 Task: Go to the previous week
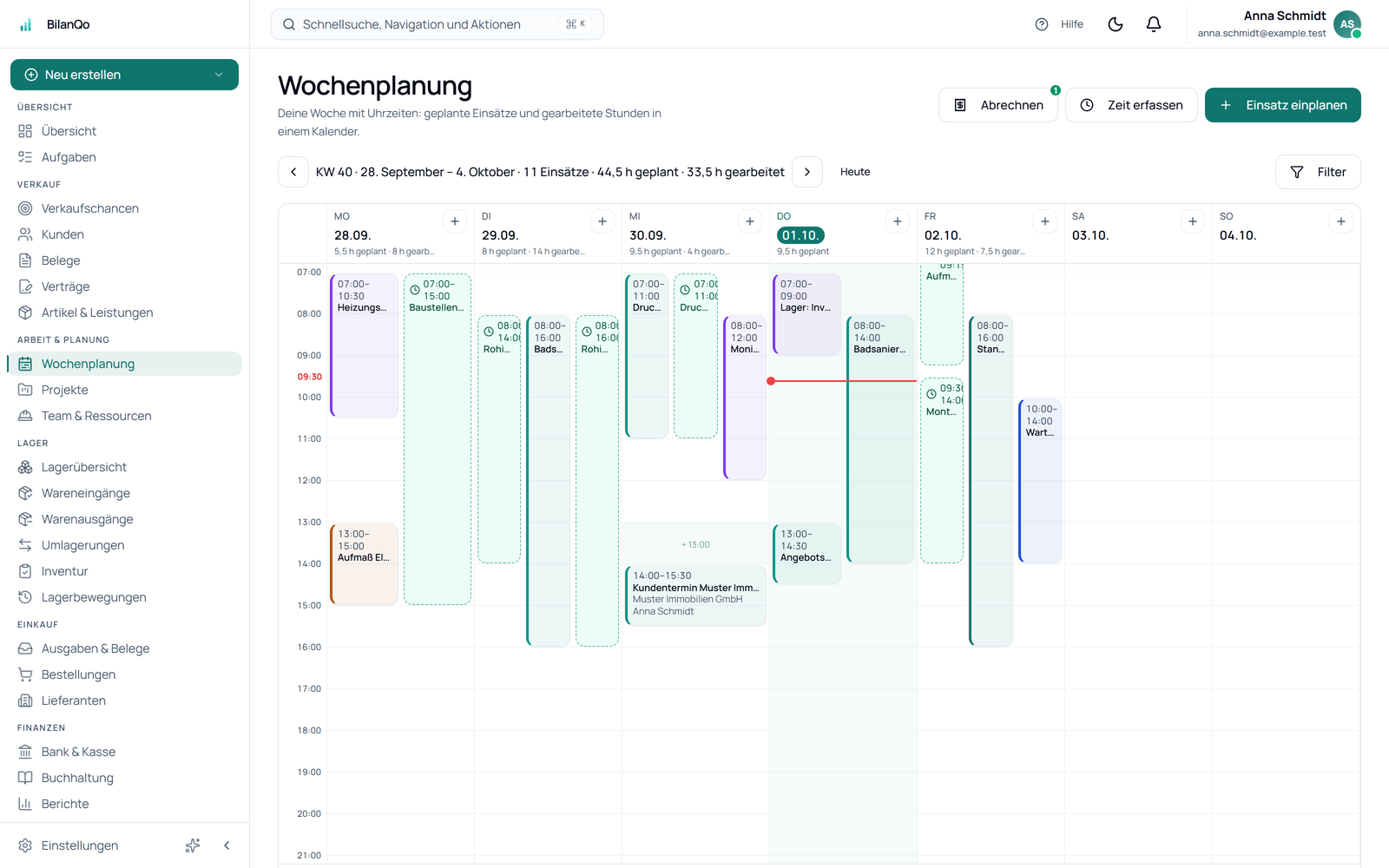[x=293, y=172]
